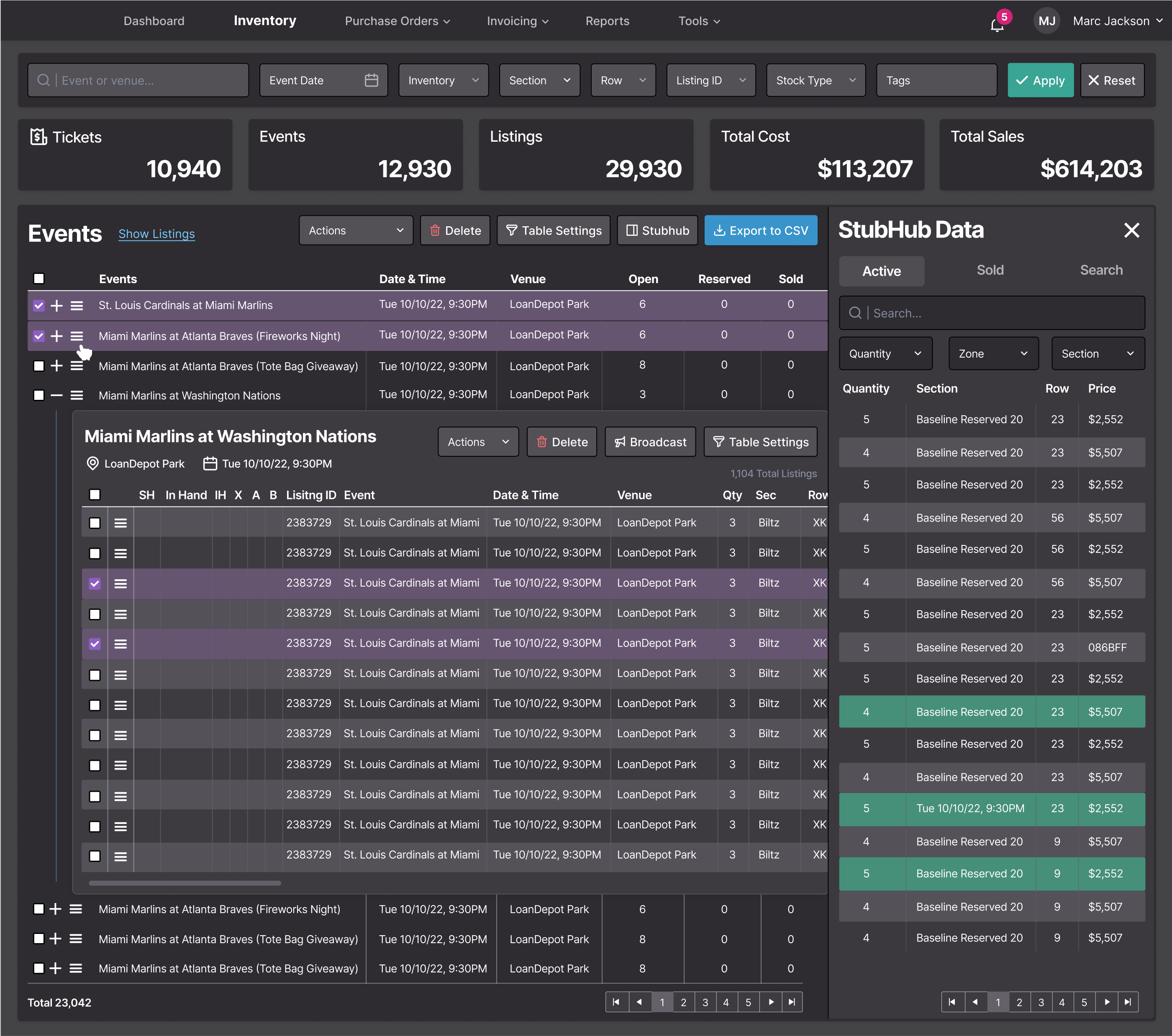Image resolution: width=1172 pixels, height=1036 pixels.
Task: Toggle the select-all checkbox in Events header
Action: tap(39, 279)
